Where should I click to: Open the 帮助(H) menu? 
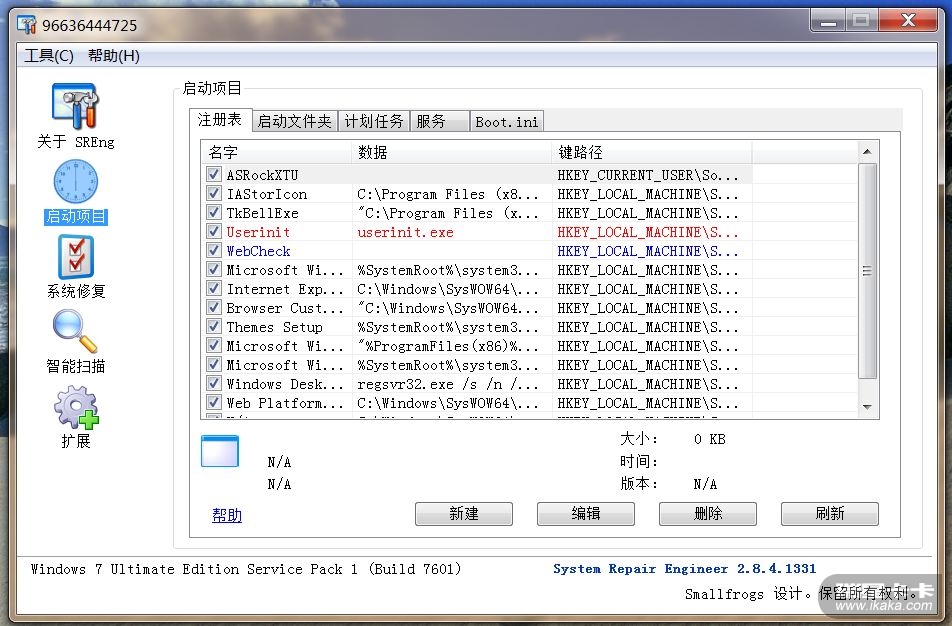pyautogui.click(x=114, y=56)
